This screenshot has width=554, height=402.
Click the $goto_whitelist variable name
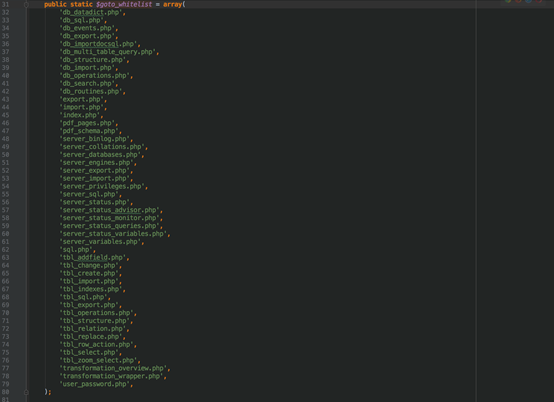[124, 4]
